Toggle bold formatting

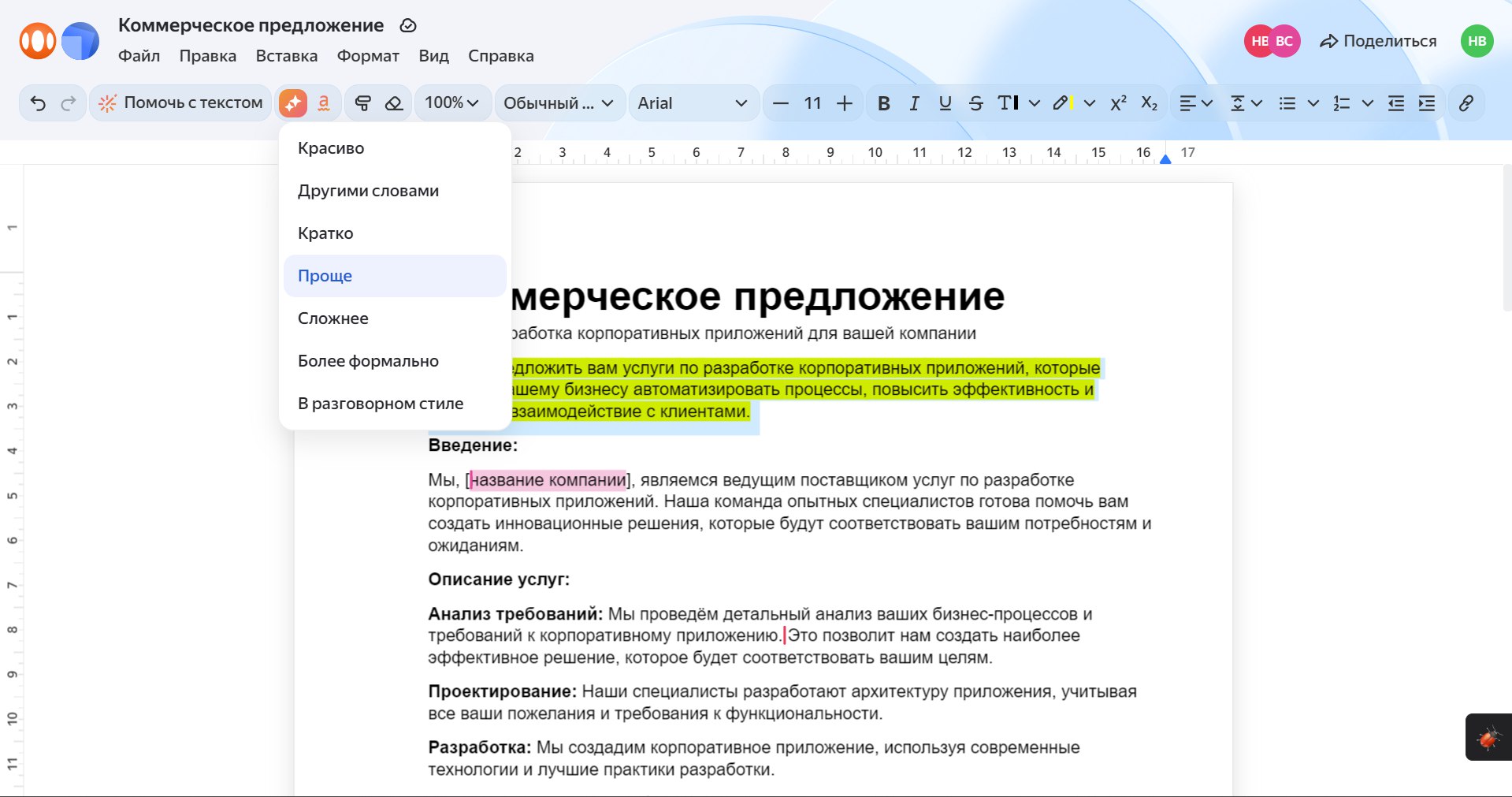click(x=884, y=102)
